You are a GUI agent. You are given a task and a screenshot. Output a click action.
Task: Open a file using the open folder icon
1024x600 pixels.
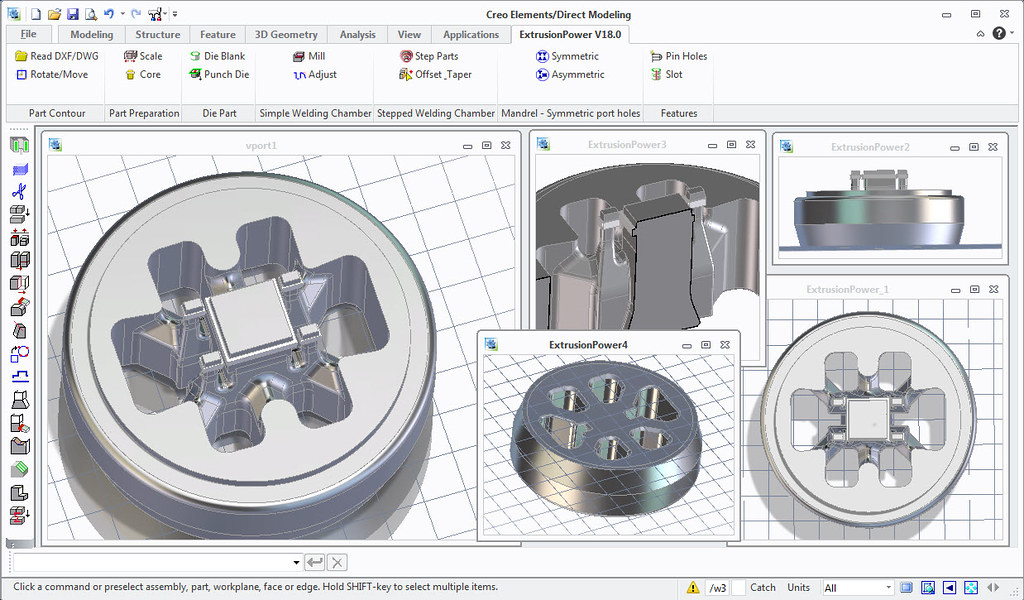[x=54, y=14]
